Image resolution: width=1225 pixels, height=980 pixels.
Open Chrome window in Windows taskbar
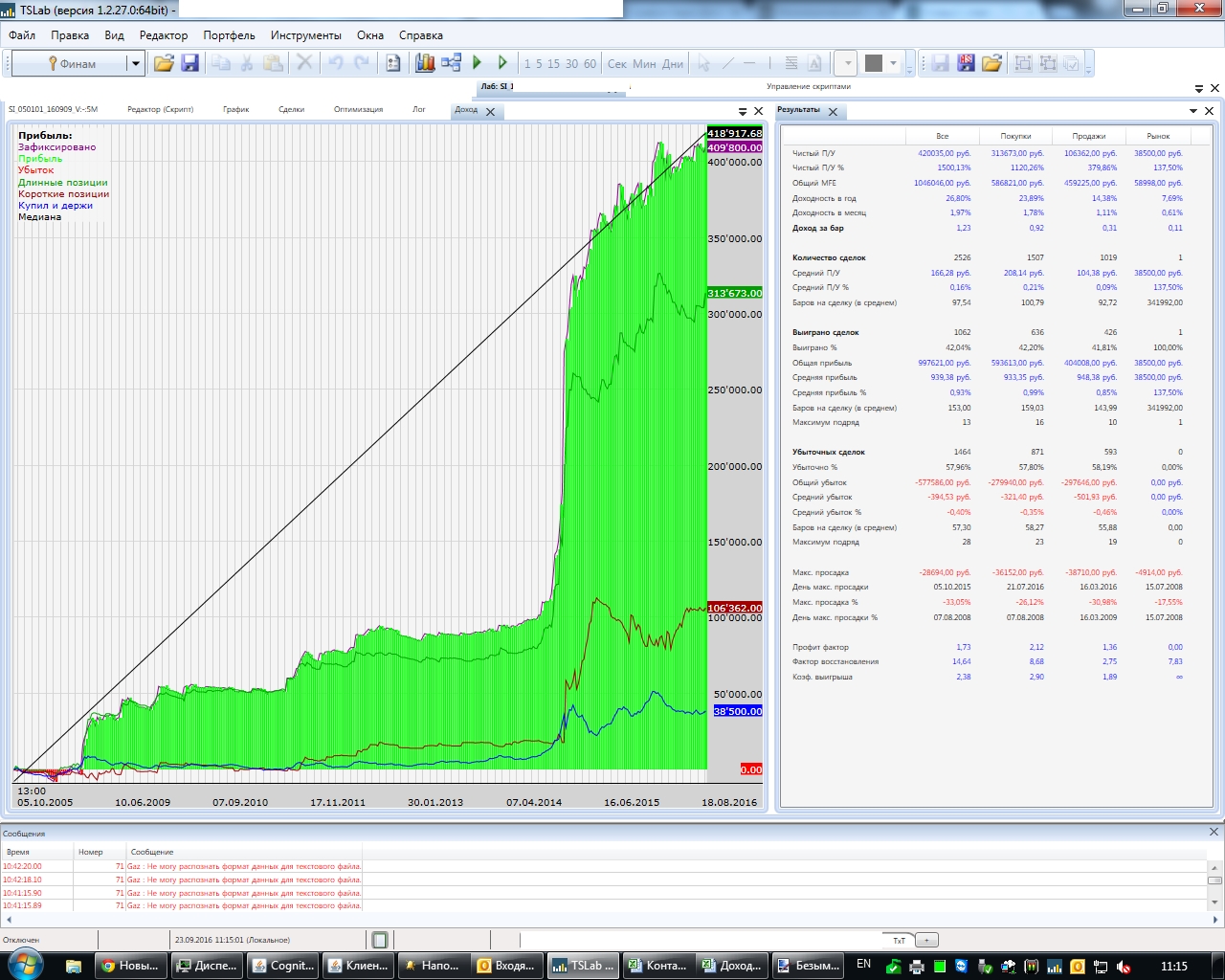click(x=129, y=966)
